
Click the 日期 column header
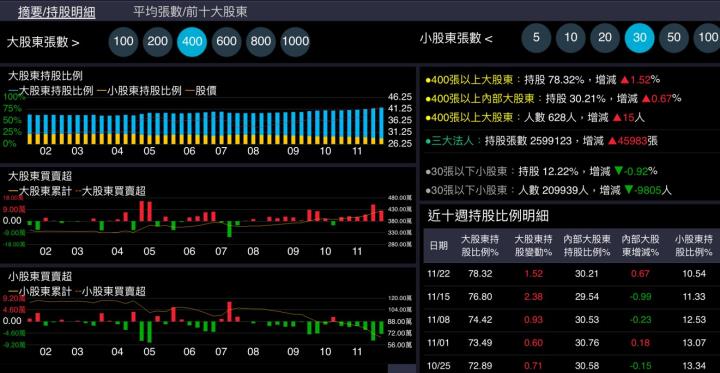click(x=438, y=246)
